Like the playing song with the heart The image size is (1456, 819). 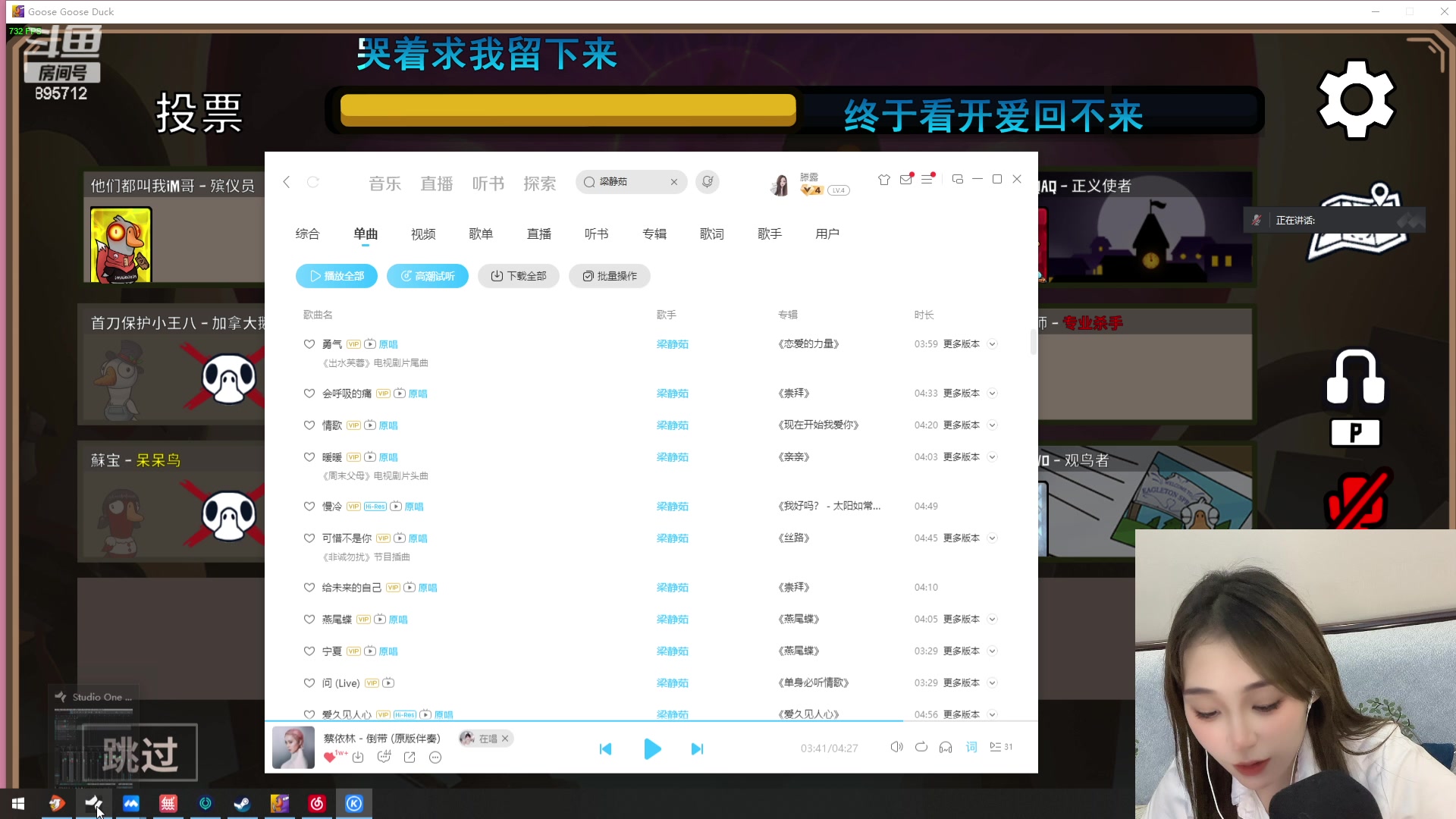(329, 756)
